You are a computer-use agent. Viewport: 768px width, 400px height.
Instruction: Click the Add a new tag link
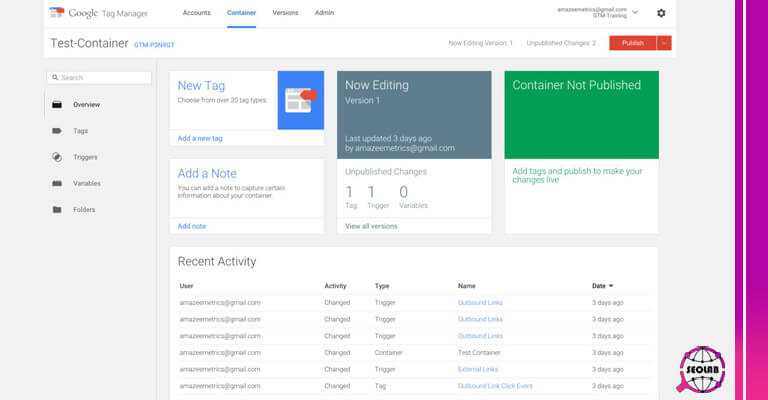click(200, 139)
